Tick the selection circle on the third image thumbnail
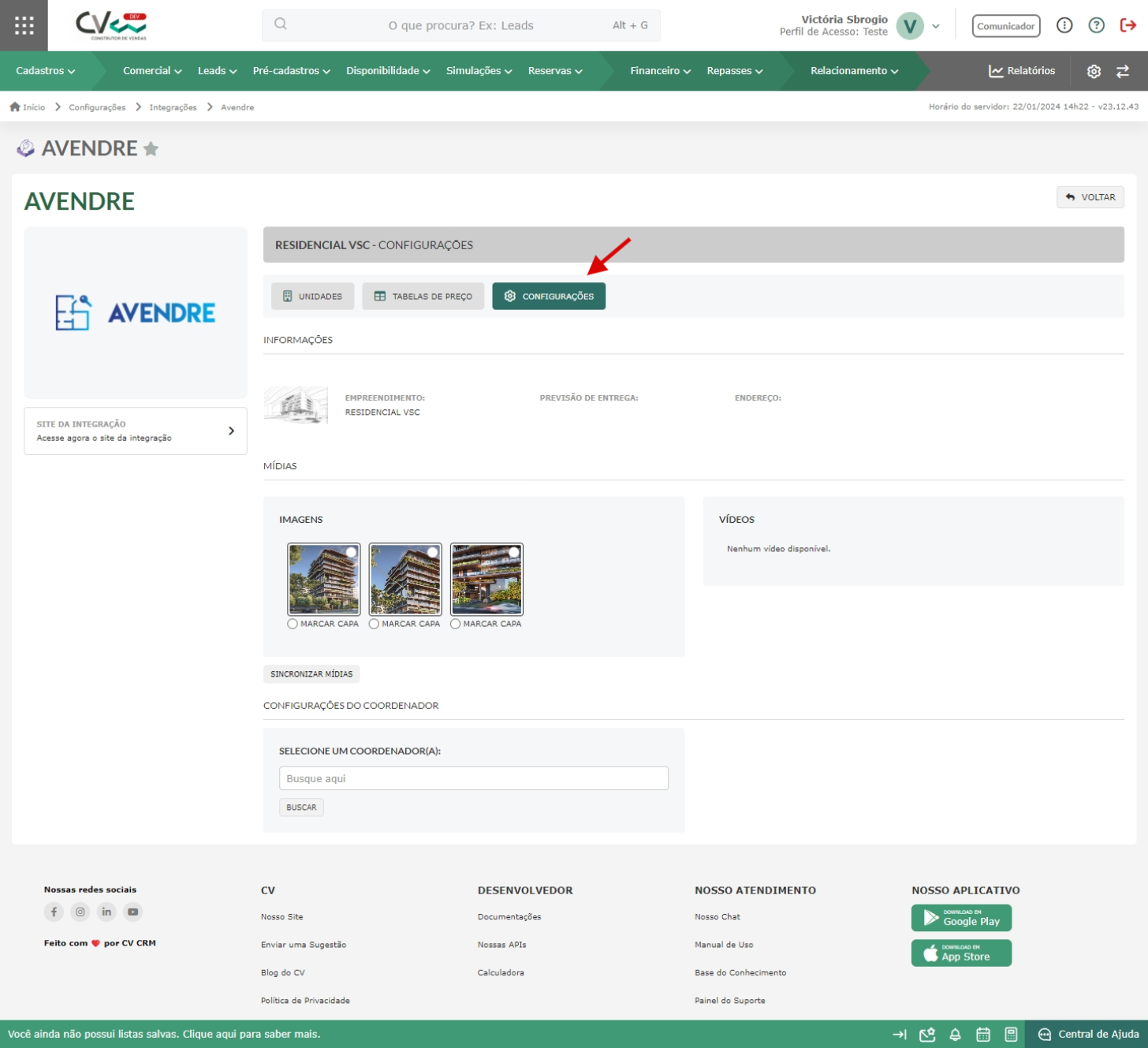 pyautogui.click(x=514, y=552)
